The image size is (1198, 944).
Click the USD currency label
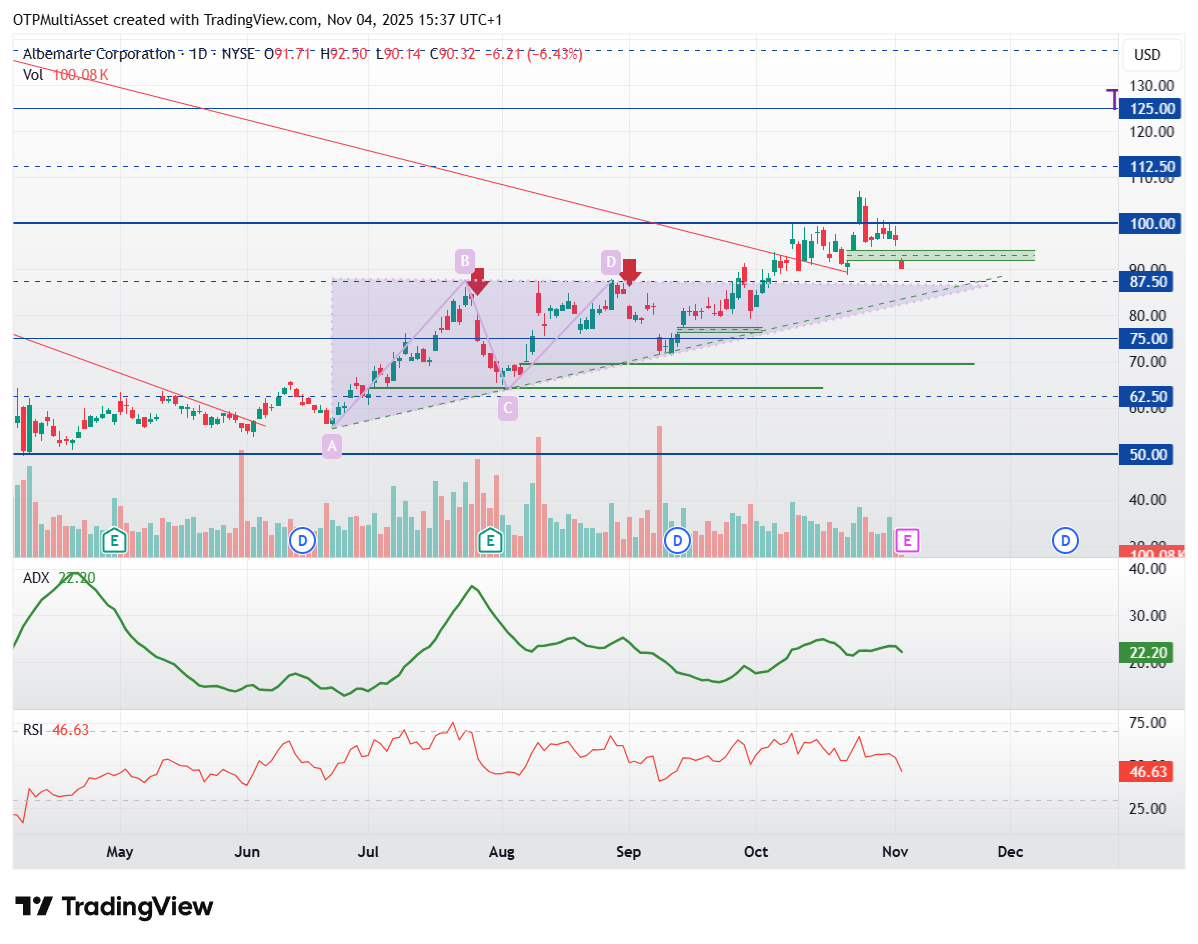tap(1147, 55)
